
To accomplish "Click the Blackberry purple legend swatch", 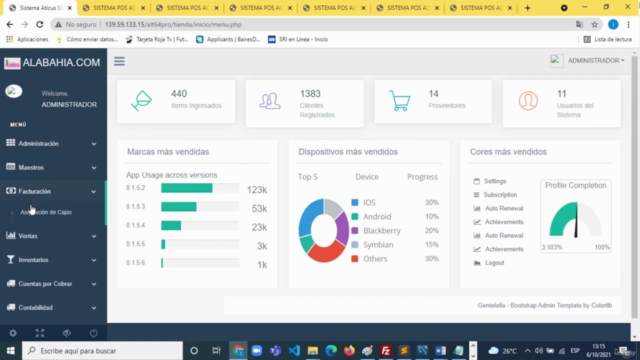I will click(355, 231).
